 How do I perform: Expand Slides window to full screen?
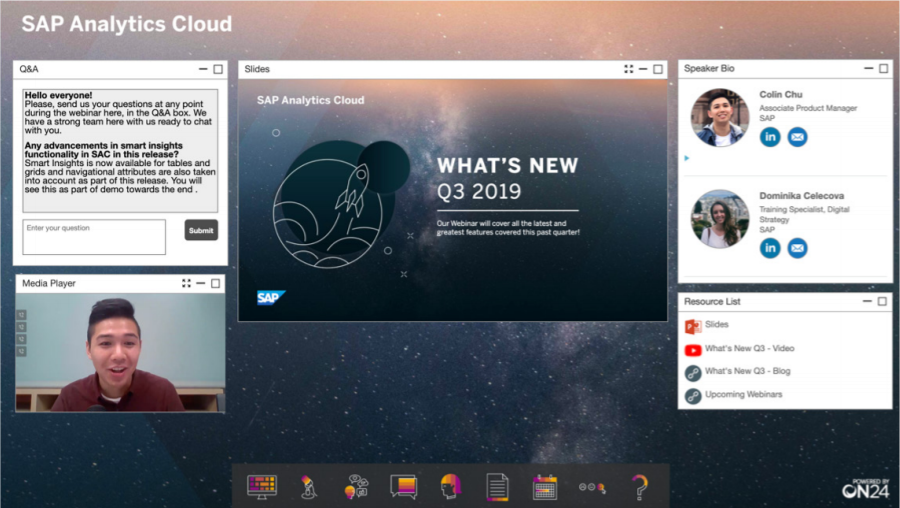tap(629, 69)
